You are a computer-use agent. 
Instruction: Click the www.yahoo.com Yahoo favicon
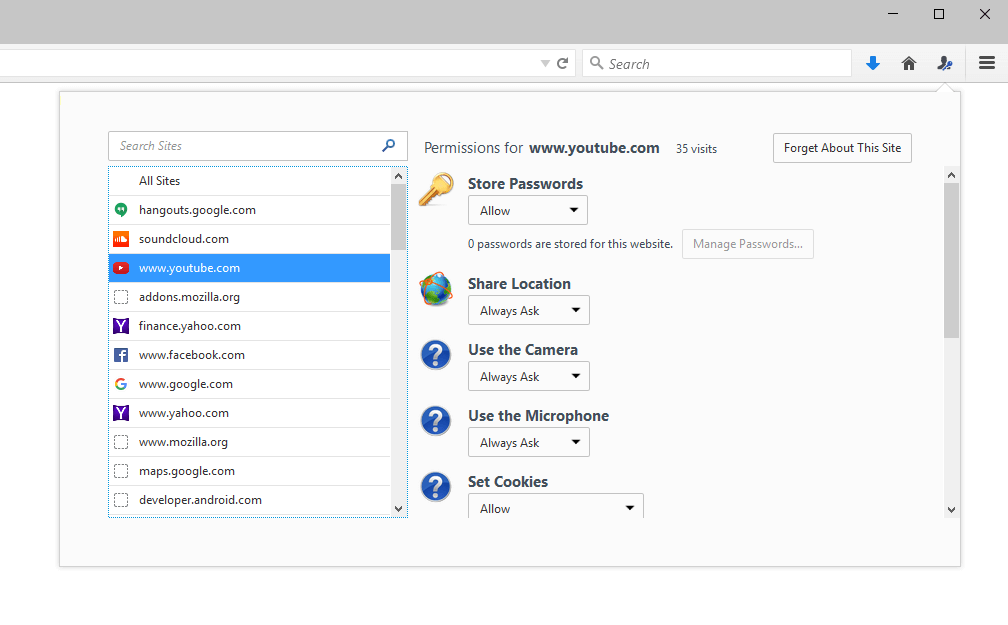pyautogui.click(x=121, y=413)
